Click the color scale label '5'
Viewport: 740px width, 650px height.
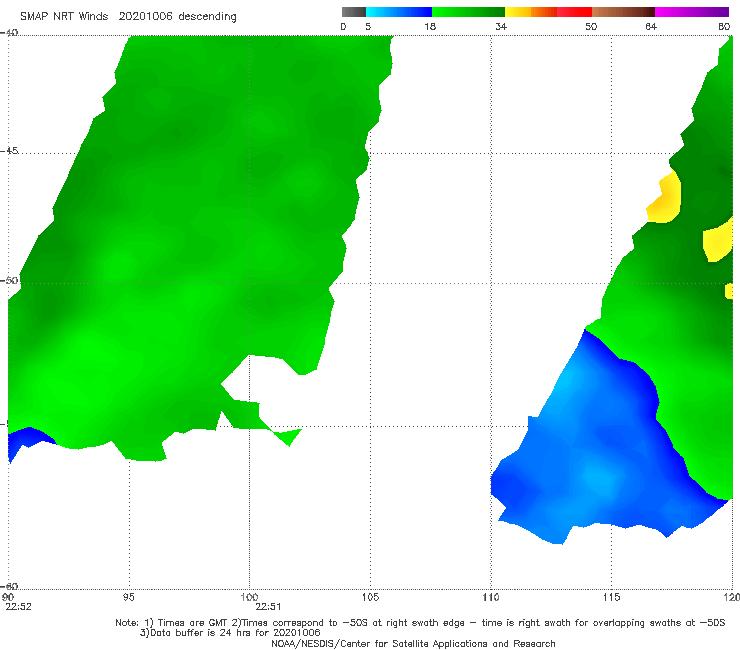tap(368, 26)
